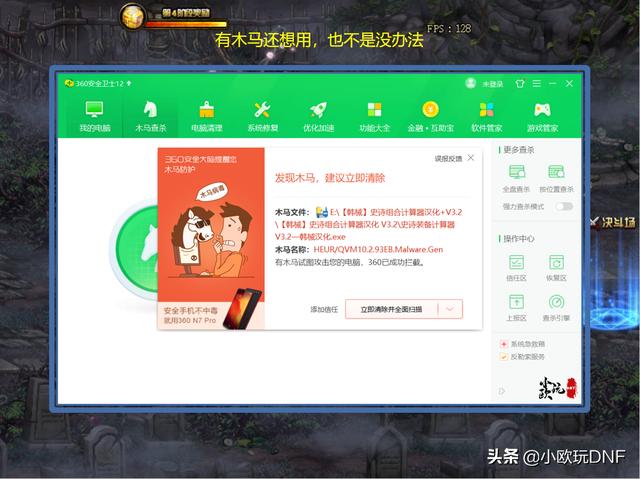Click 添加信任 link

324,309
